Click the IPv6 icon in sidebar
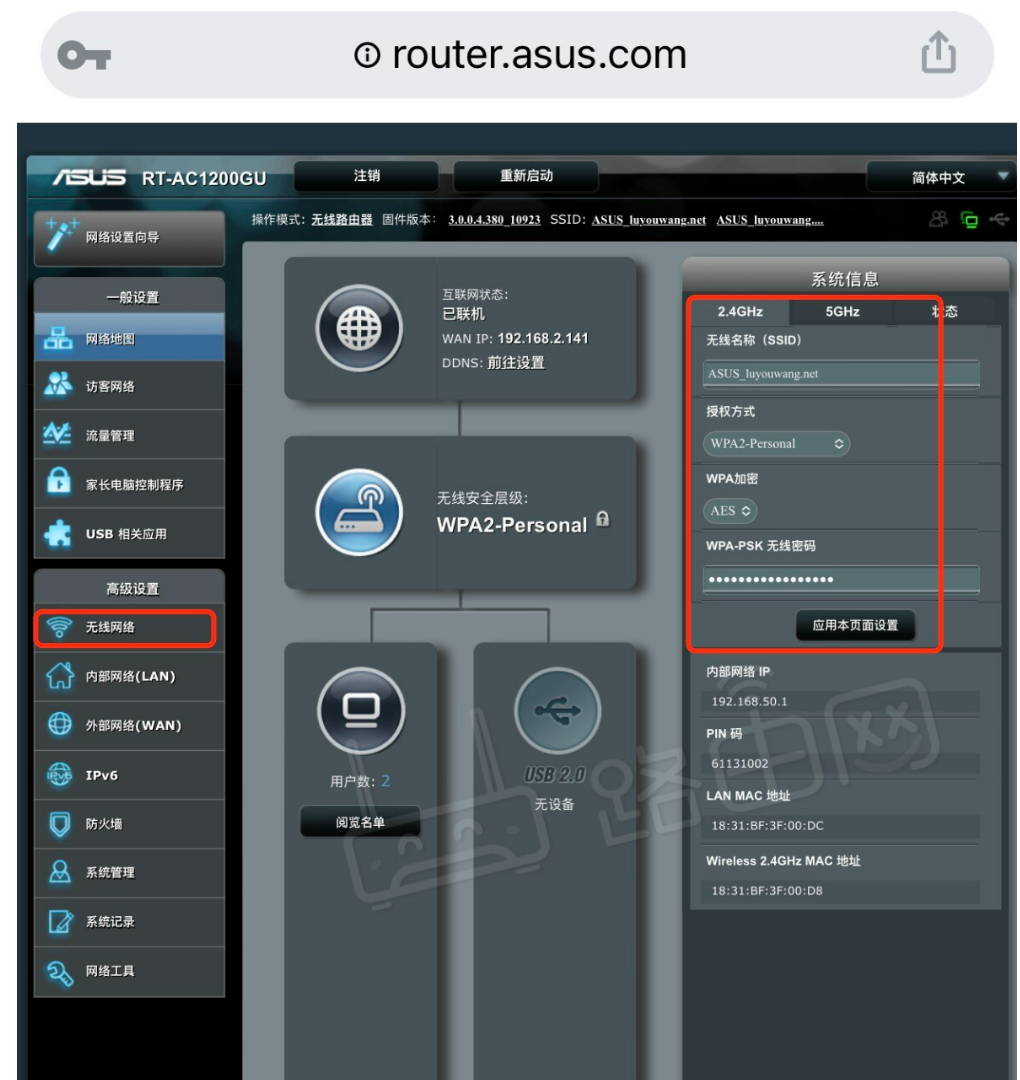Screen dimensions: 1020x1080 [59, 774]
